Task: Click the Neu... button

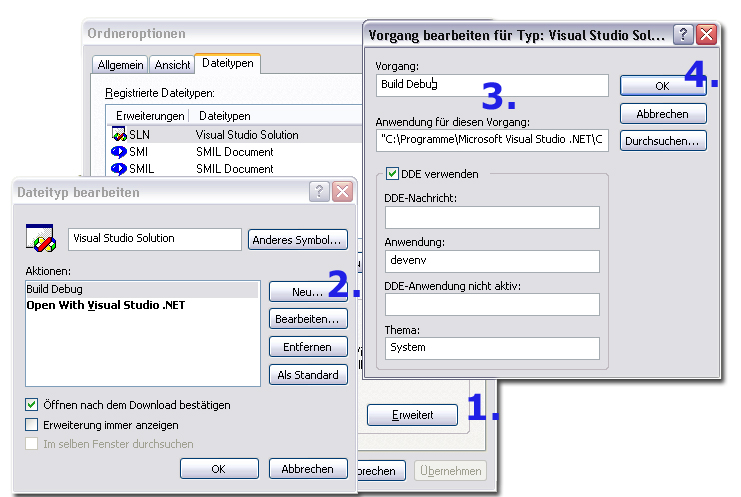Action: tap(308, 292)
